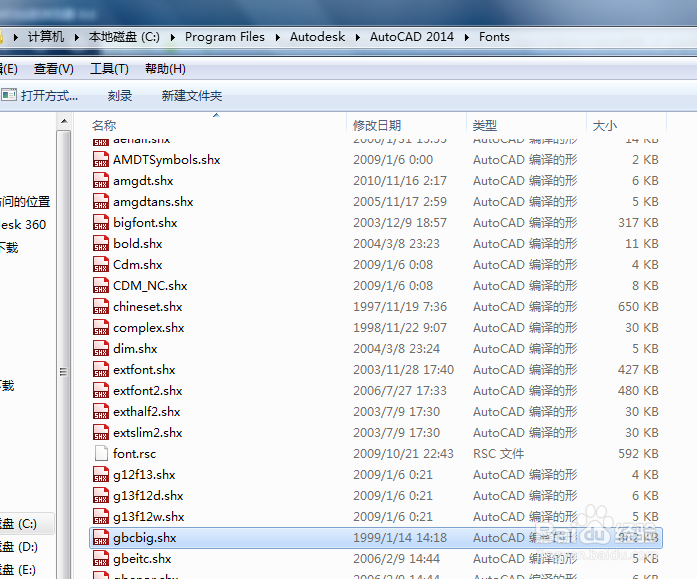
Task: Click the 新建文件夹 button
Action: pos(192,96)
